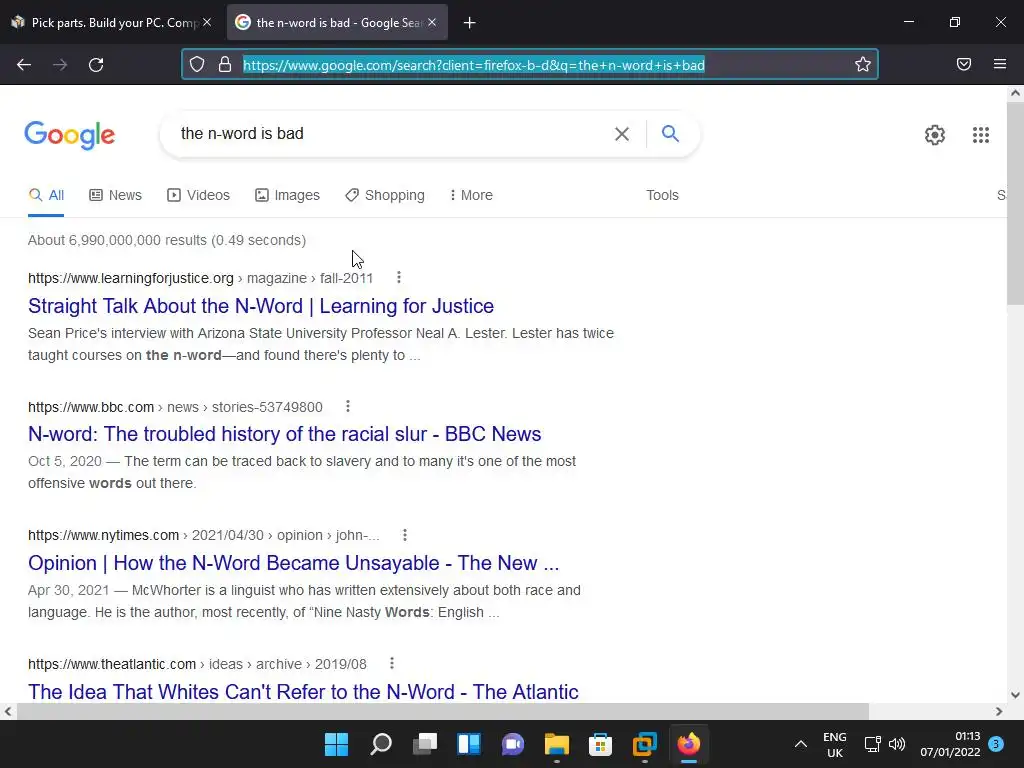
Task: Open clock and date in taskbar
Action: point(950,744)
